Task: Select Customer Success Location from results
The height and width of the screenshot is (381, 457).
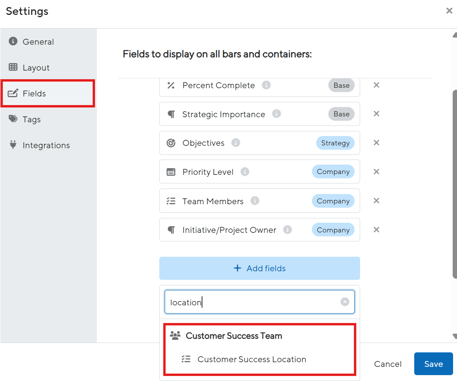Action: coord(252,359)
